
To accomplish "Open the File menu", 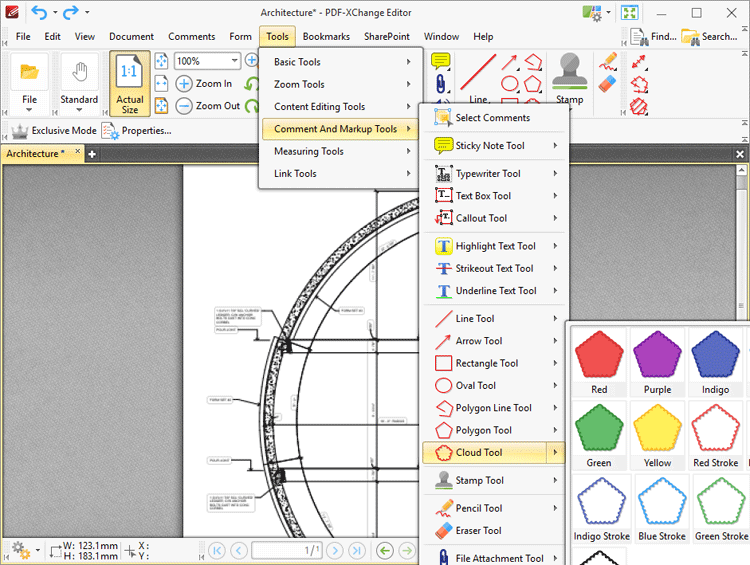I will pos(22,37).
